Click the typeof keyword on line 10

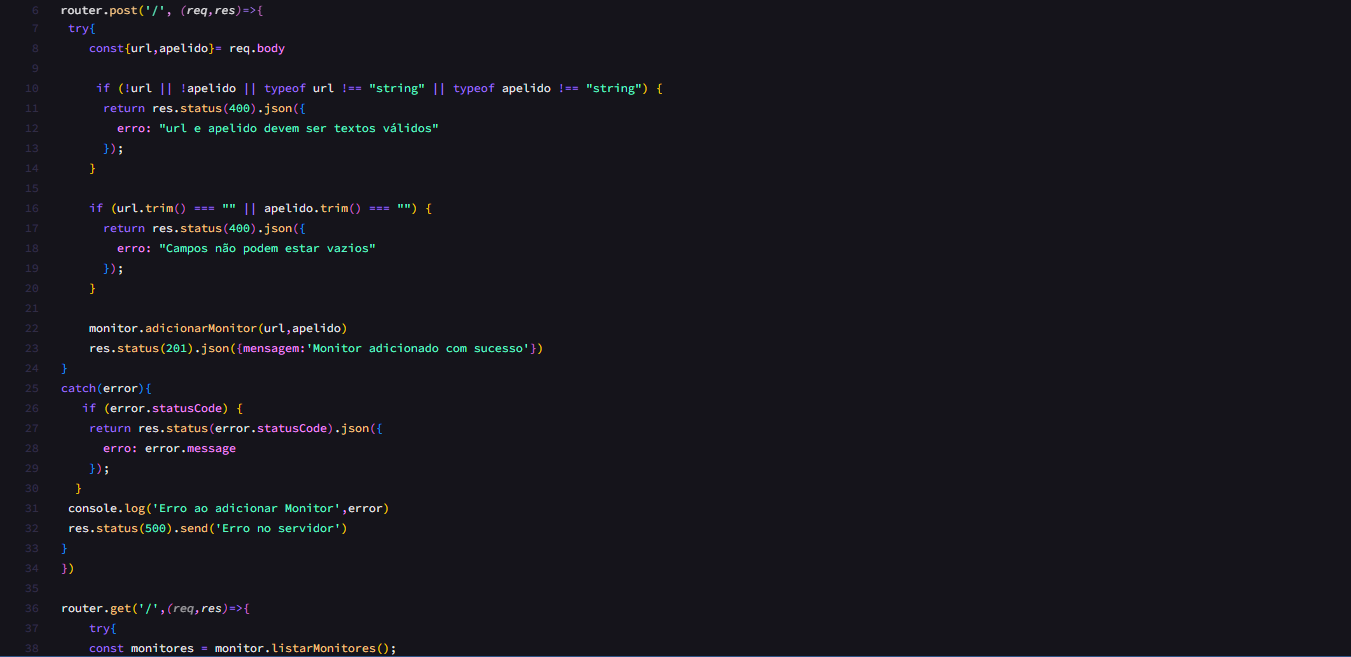[x=284, y=88]
